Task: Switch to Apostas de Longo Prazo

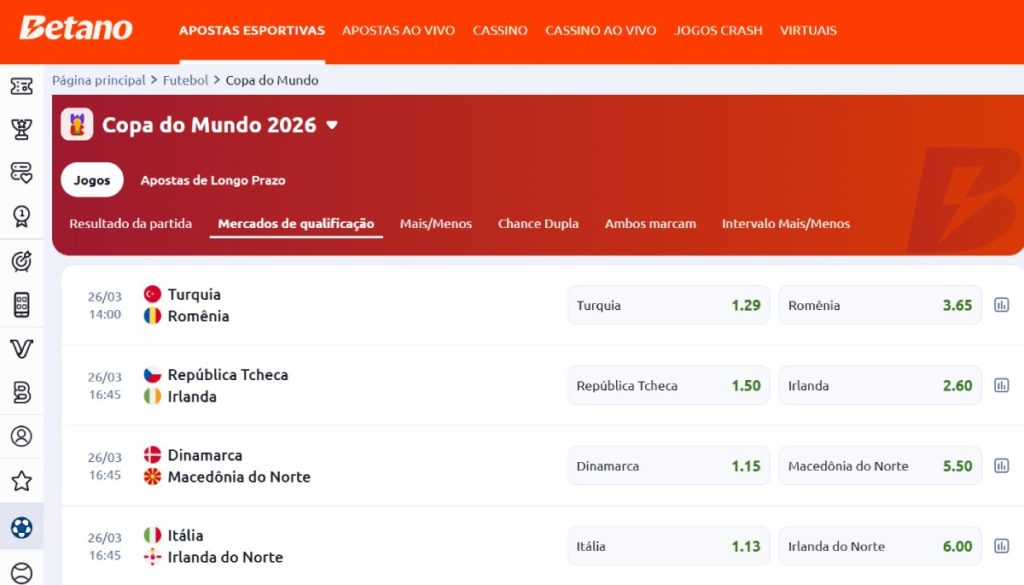Action: (211, 181)
